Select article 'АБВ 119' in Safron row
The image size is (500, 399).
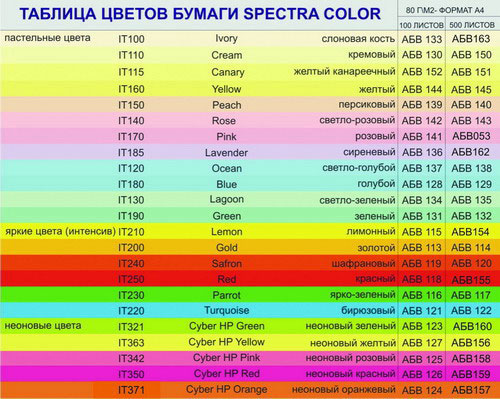[422, 264]
